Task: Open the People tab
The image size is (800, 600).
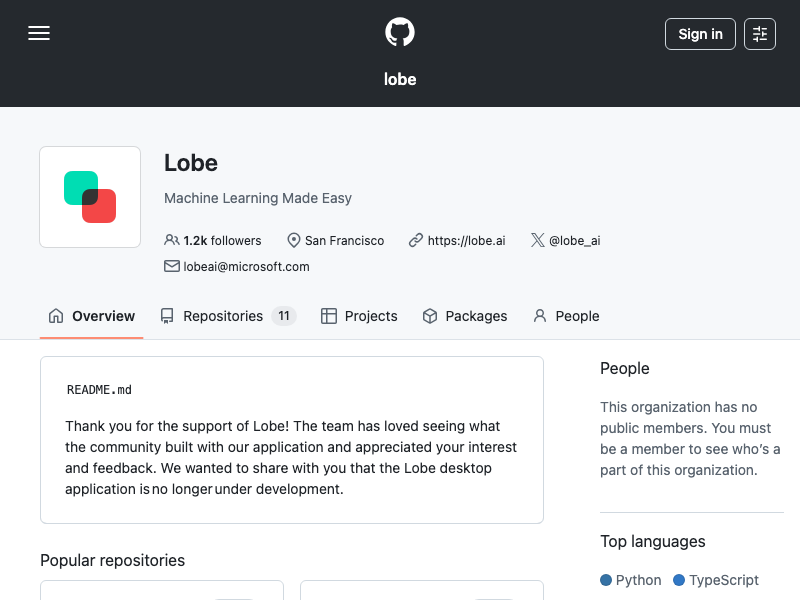Action: click(x=566, y=316)
